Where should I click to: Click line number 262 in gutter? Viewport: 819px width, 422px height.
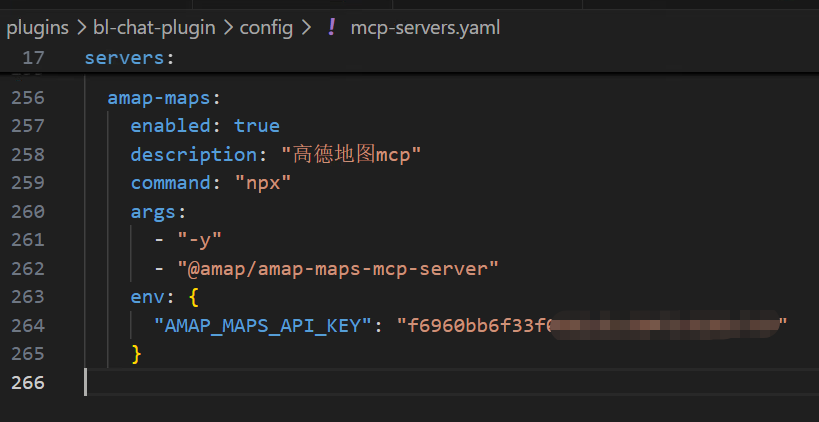[28, 268]
